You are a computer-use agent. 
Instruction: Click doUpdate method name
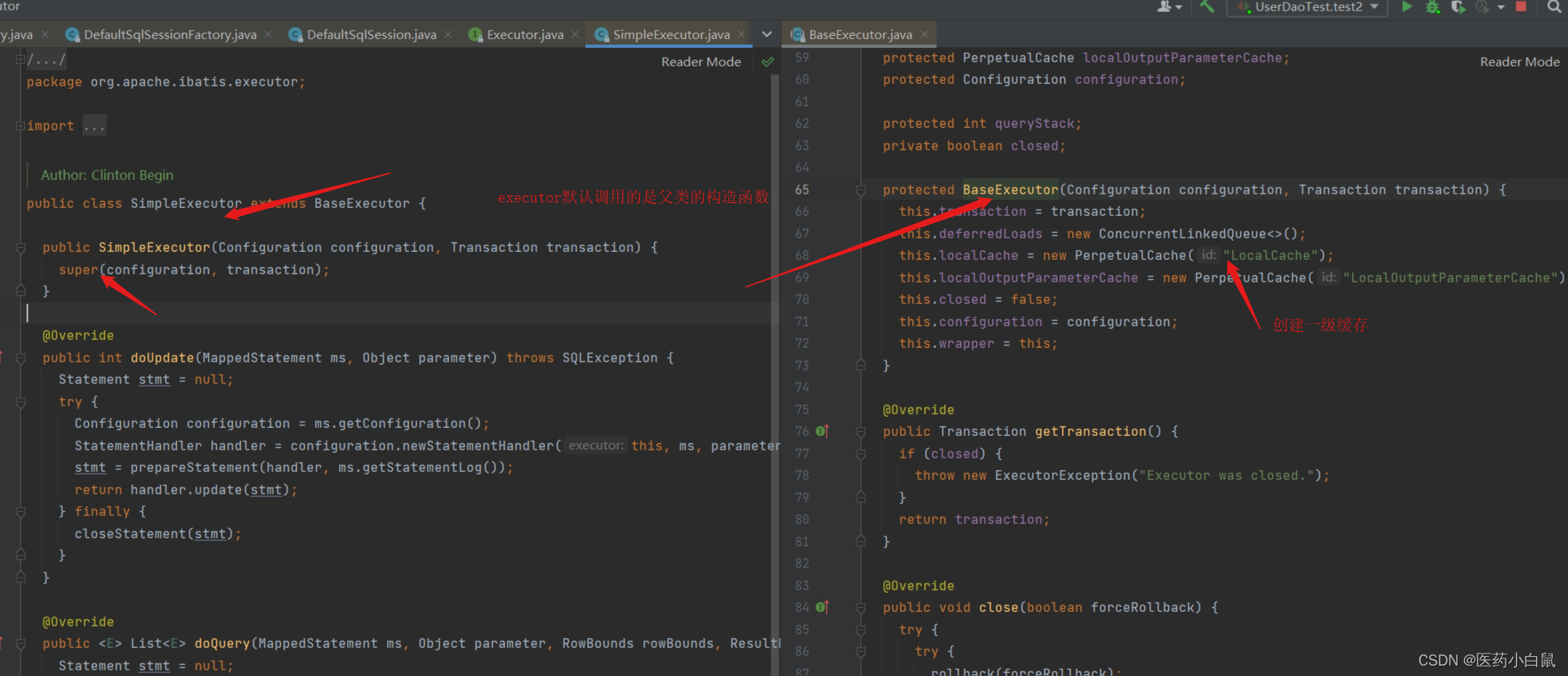(x=162, y=358)
